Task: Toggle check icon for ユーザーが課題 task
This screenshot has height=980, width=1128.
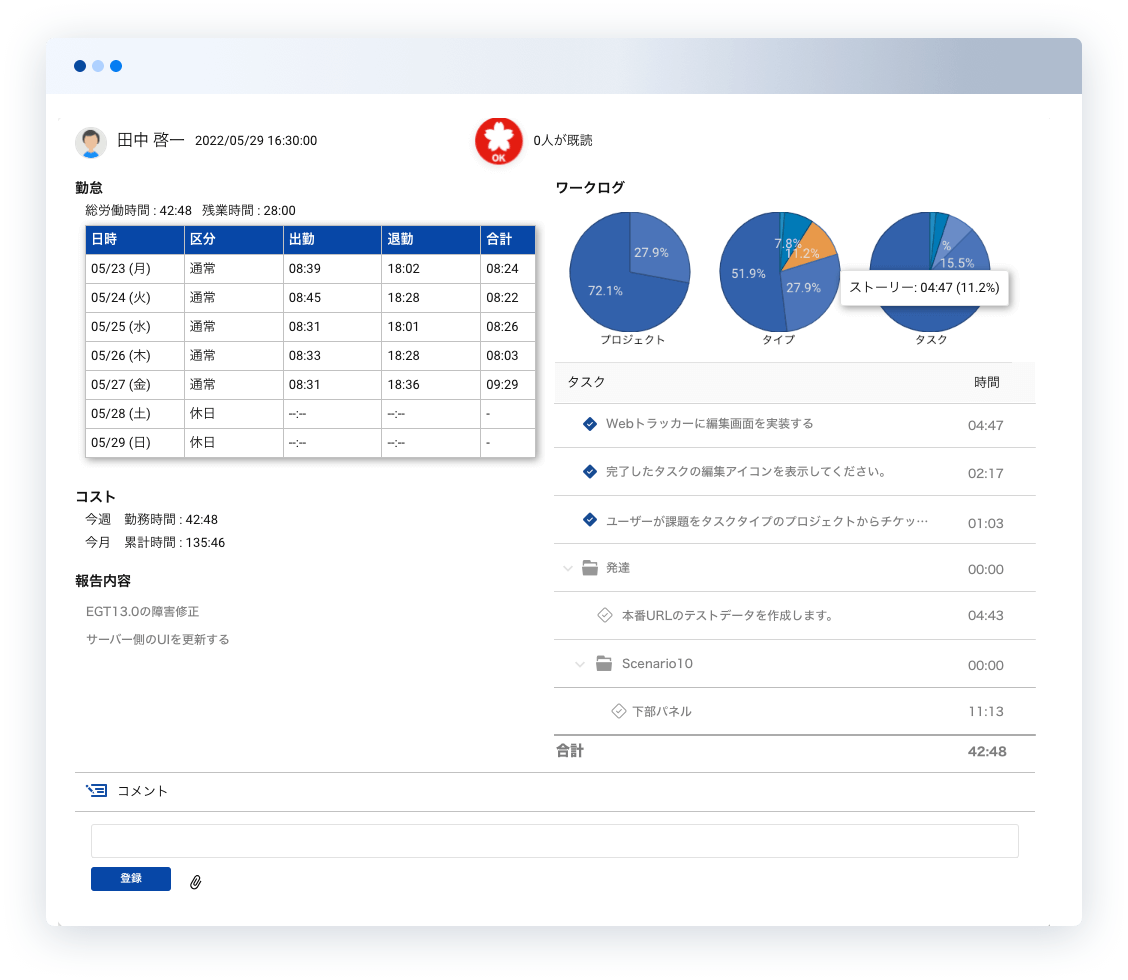Action: point(590,520)
